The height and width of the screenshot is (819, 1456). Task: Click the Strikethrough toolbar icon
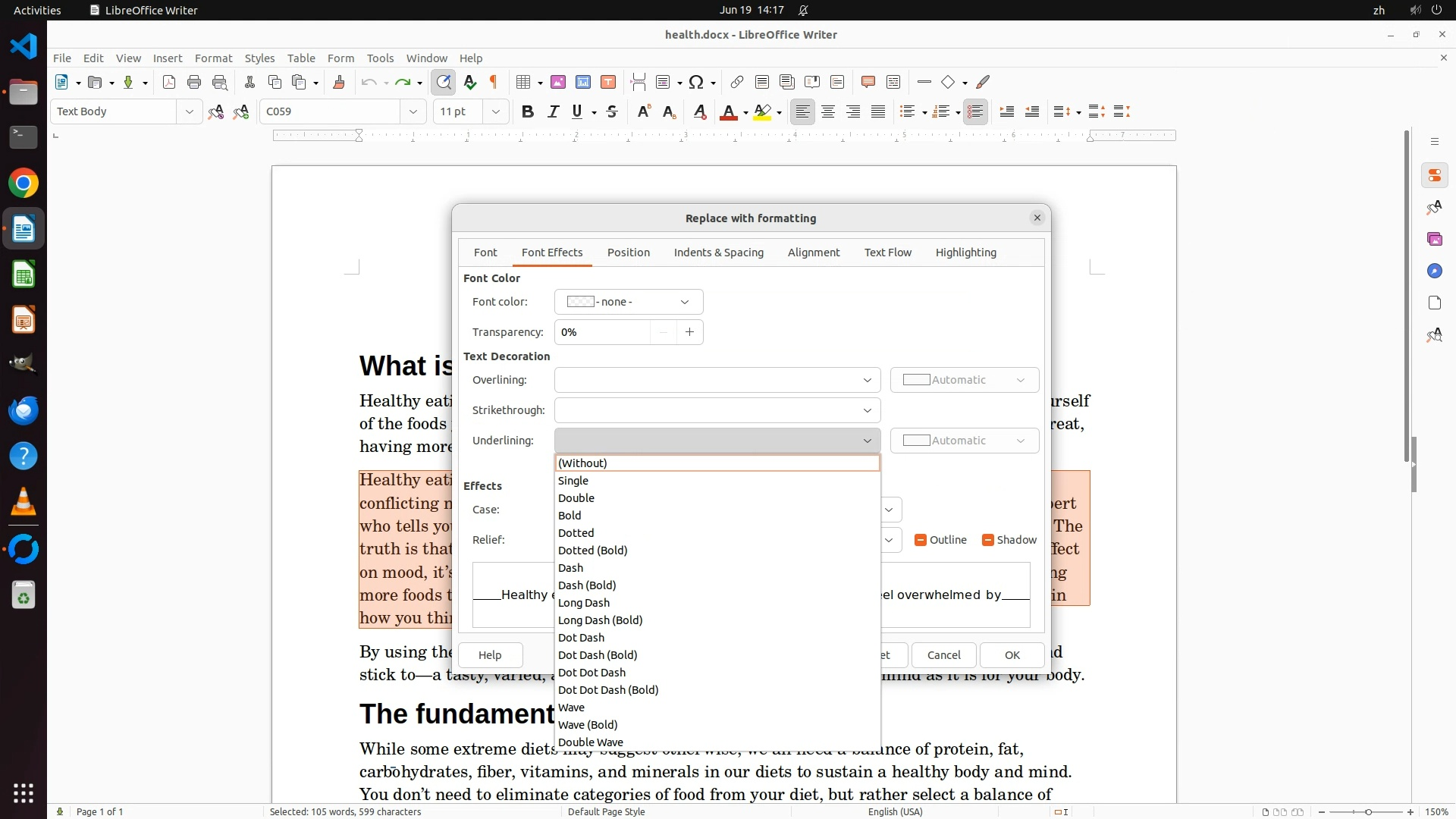coord(612,112)
